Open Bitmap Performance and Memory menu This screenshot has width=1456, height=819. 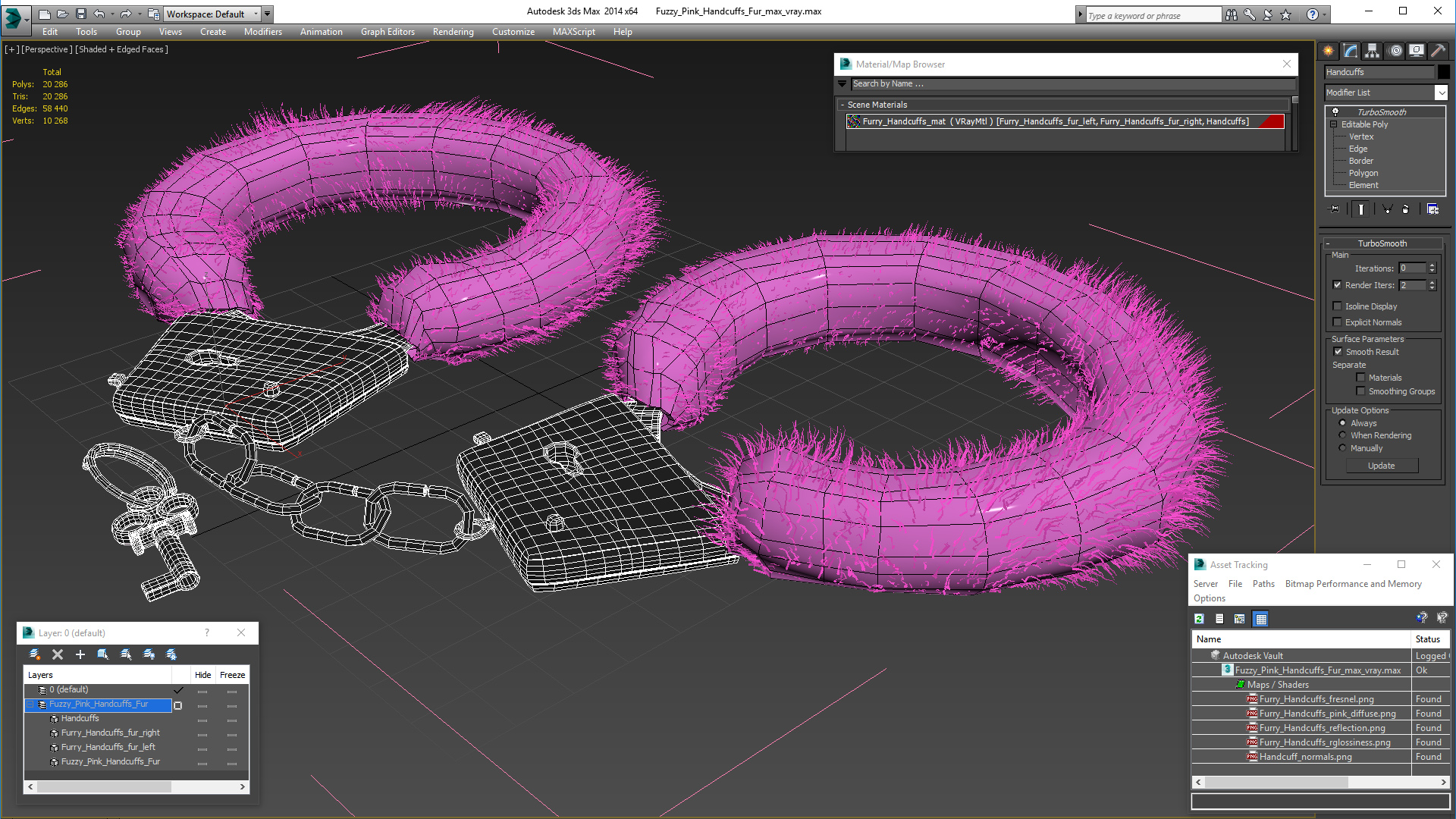[x=1353, y=584]
